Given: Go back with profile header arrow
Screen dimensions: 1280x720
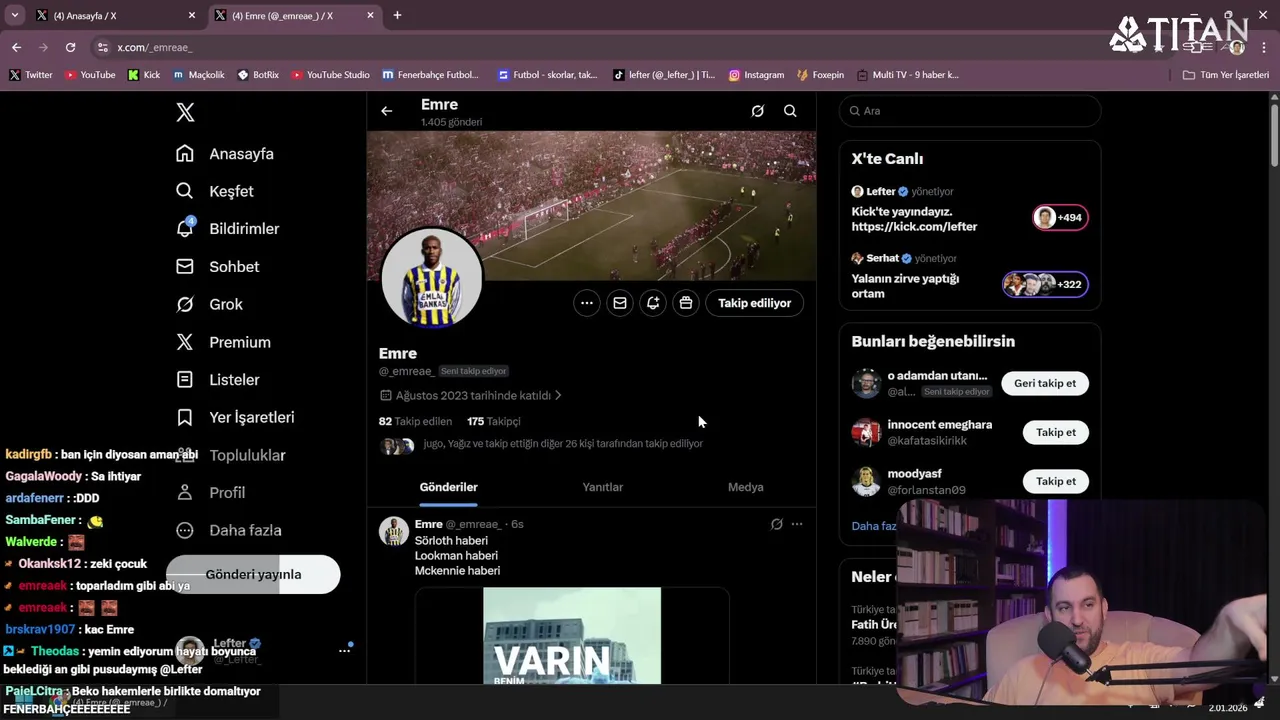Looking at the screenshot, I should click(387, 111).
